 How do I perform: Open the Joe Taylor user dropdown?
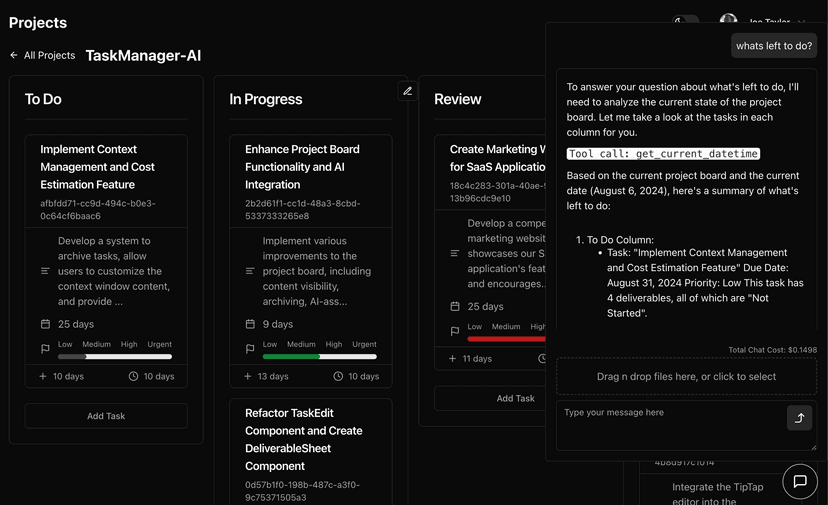pyautogui.click(x=801, y=21)
